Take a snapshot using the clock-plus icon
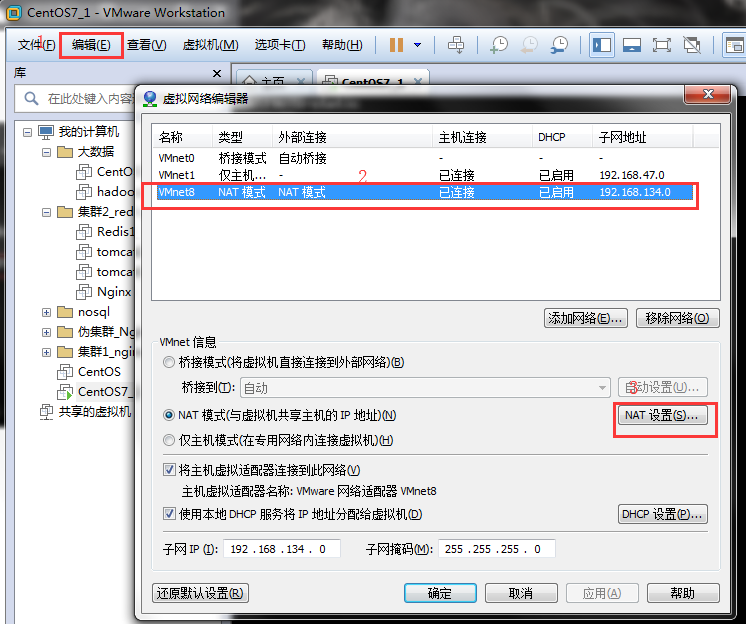746x624 pixels. pyautogui.click(x=499, y=45)
